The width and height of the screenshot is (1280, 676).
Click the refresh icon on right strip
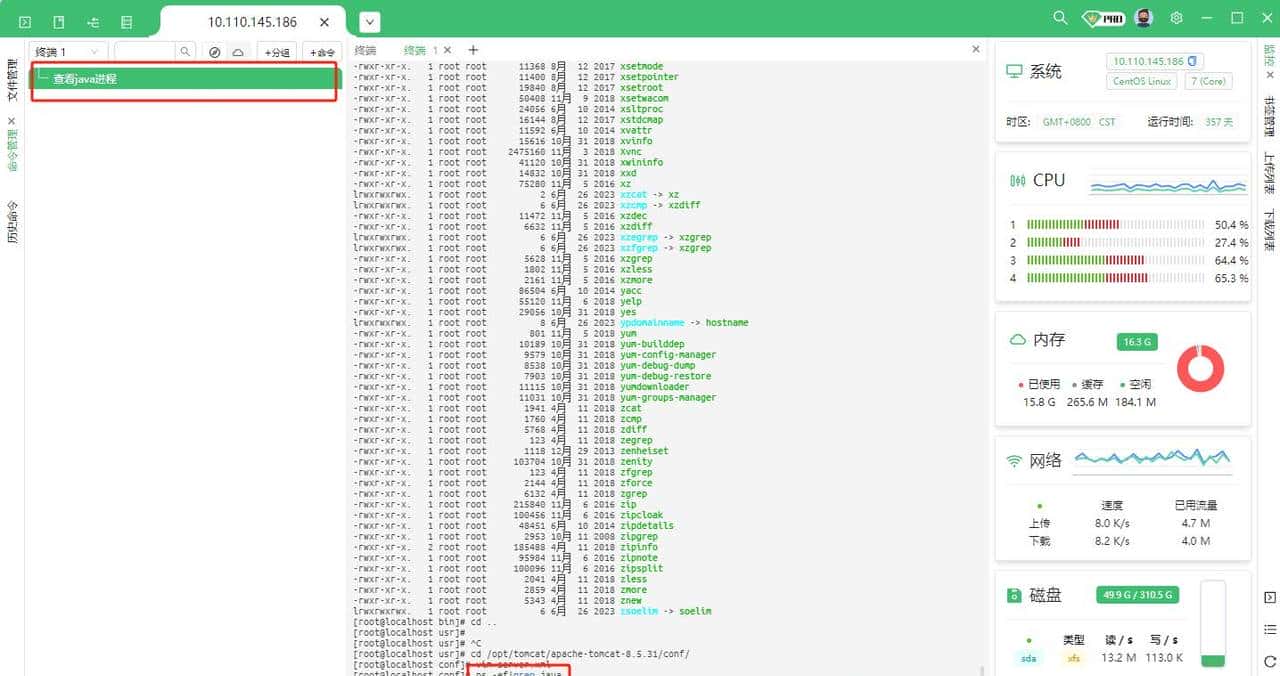click(x=1270, y=661)
